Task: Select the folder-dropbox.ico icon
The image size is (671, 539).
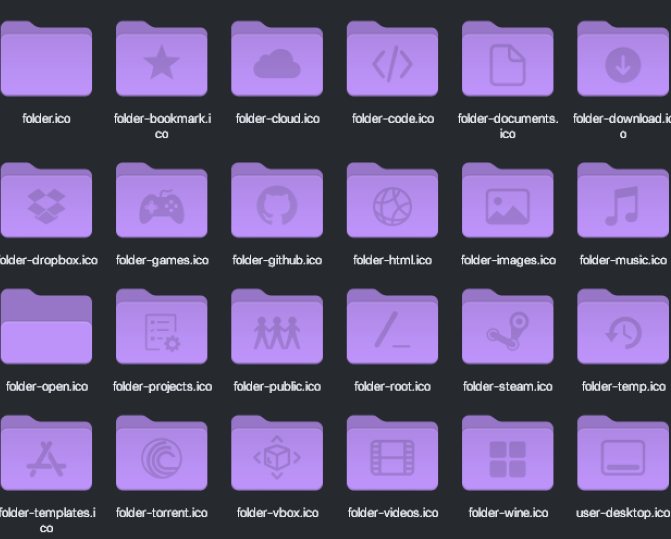Action: point(46,205)
